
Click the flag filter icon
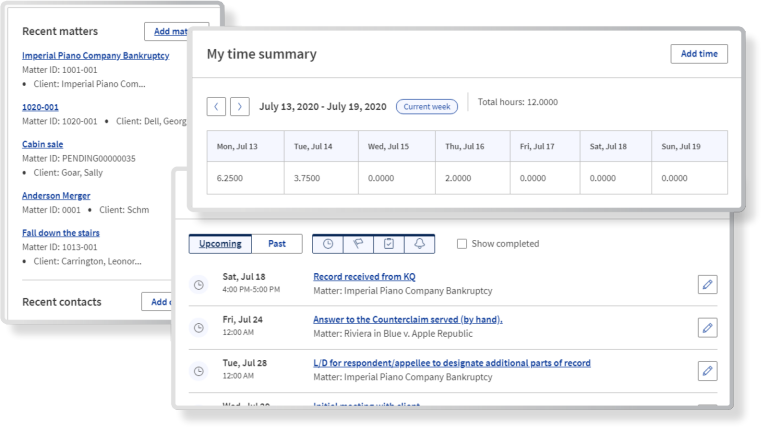[357, 244]
